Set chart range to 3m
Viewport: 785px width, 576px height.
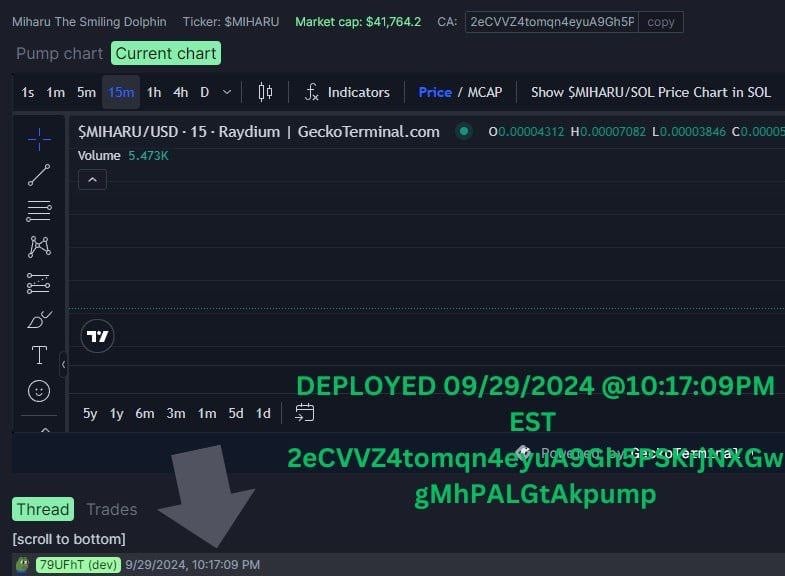(176, 413)
